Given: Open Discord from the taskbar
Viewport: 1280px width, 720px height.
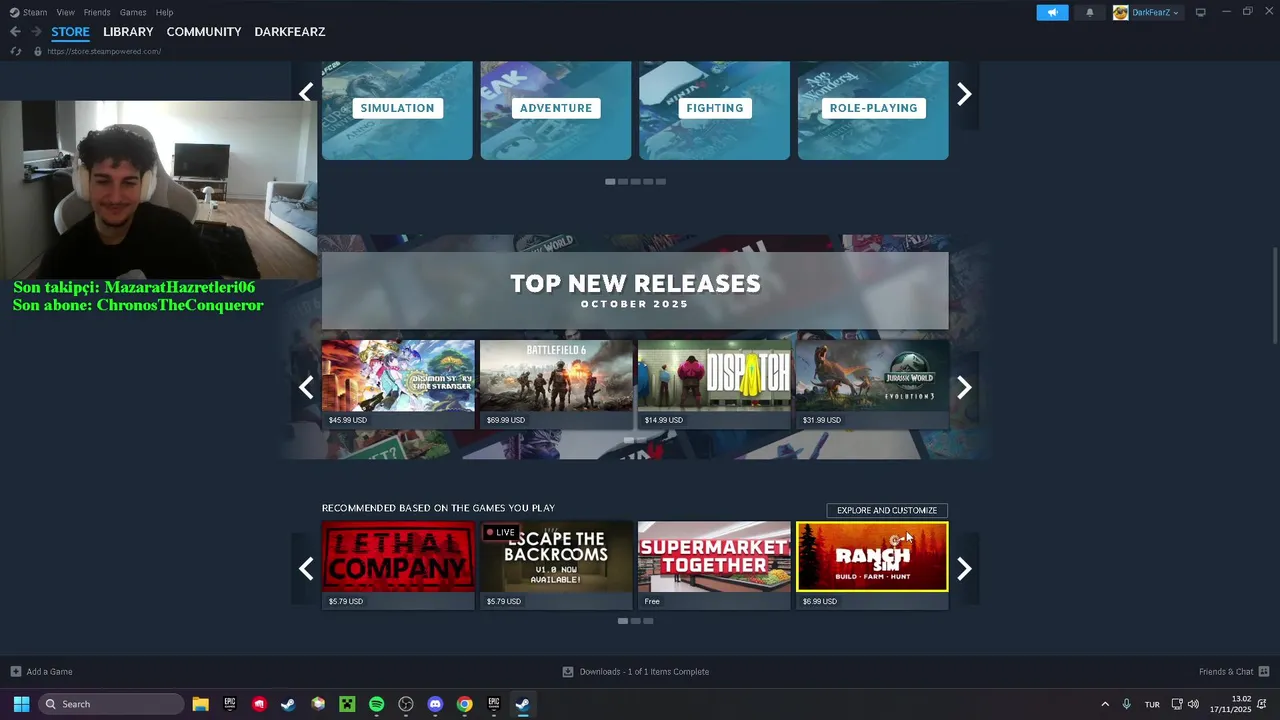Looking at the screenshot, I should pyautogui.click(x=435, y=704).
